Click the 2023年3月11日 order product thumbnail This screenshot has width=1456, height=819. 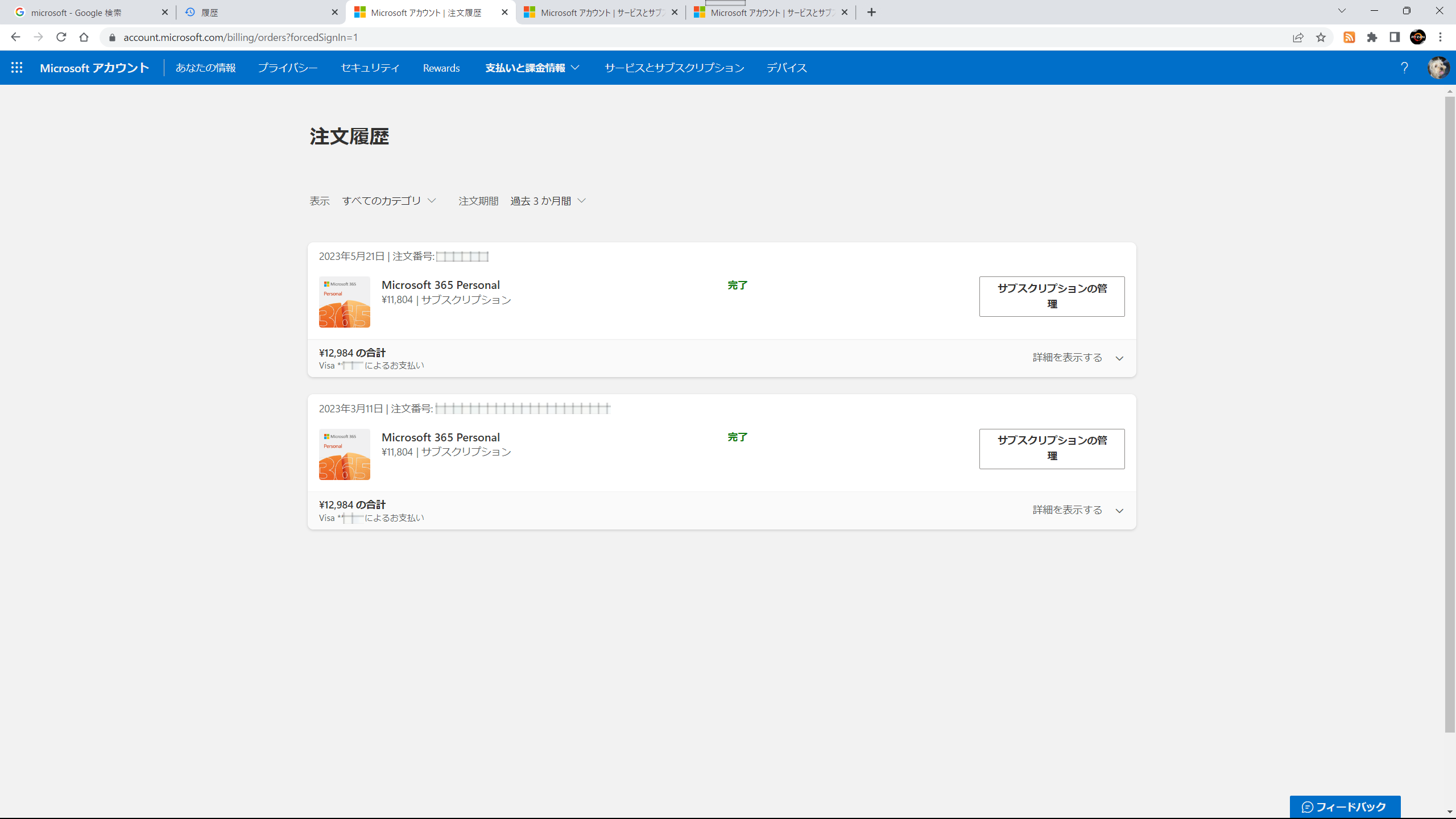tap(344, 454)
